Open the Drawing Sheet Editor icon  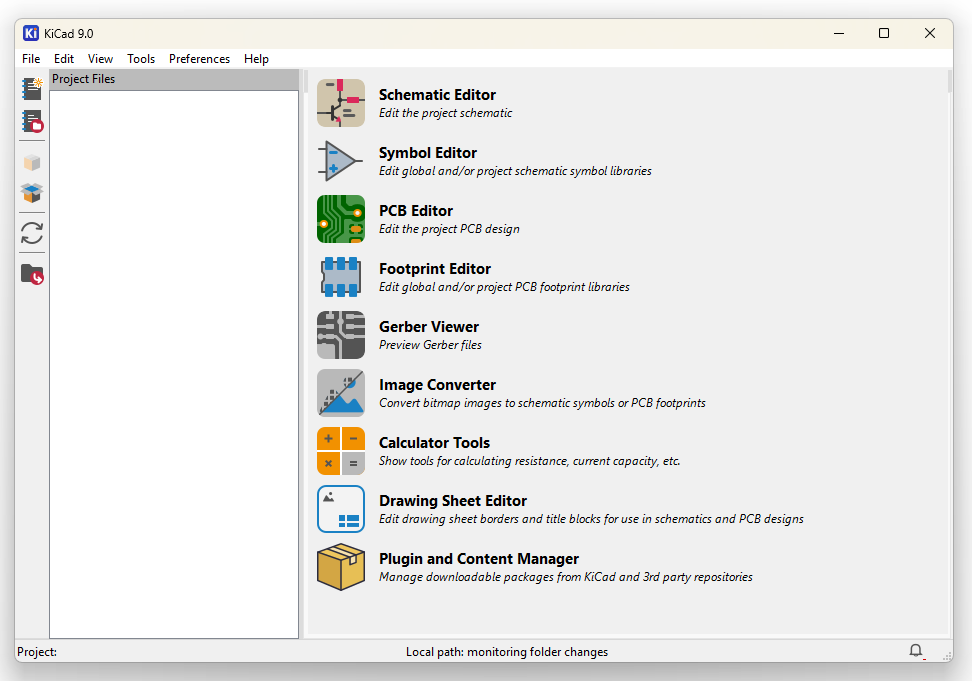click(x=341, y=509)
